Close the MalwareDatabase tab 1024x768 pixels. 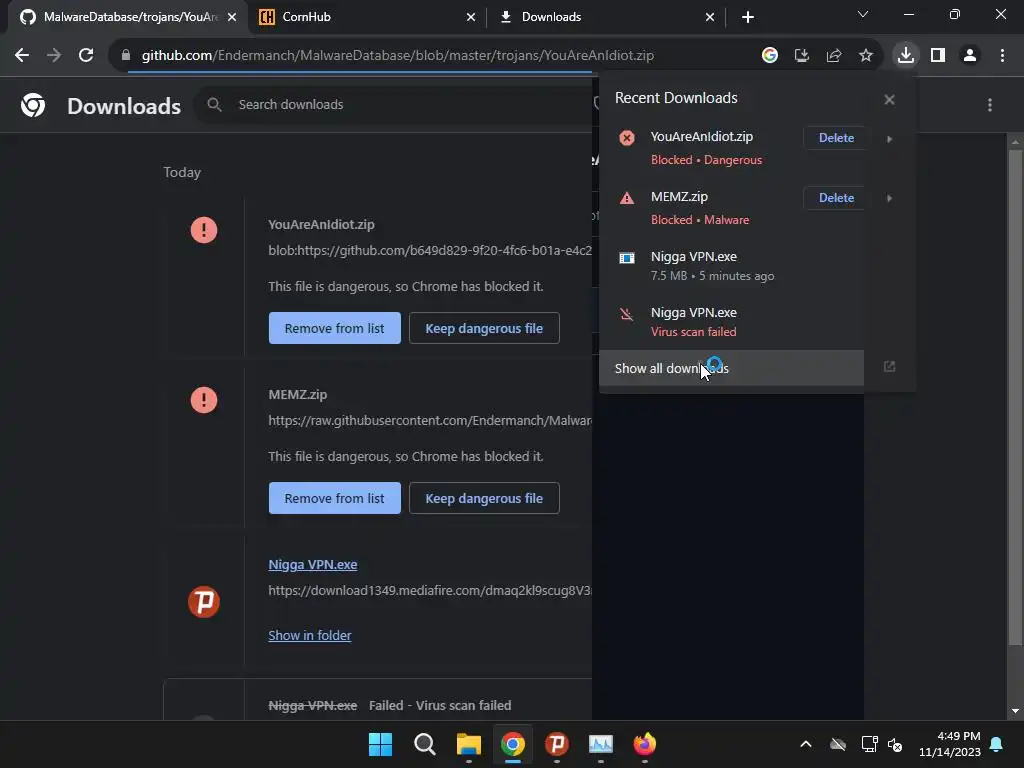tap(232, 17)
